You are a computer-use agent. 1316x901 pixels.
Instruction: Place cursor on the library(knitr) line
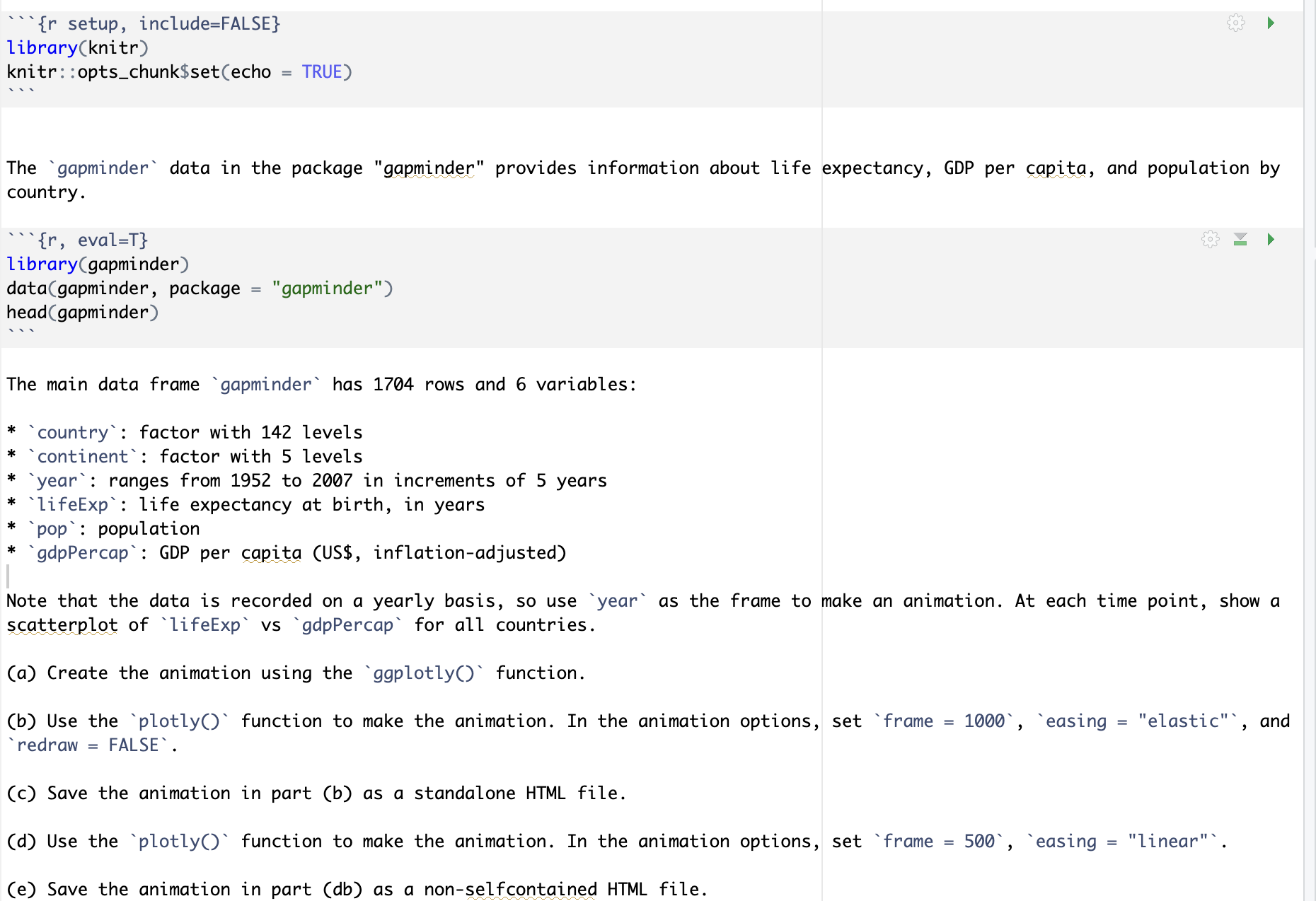[78, 47]
